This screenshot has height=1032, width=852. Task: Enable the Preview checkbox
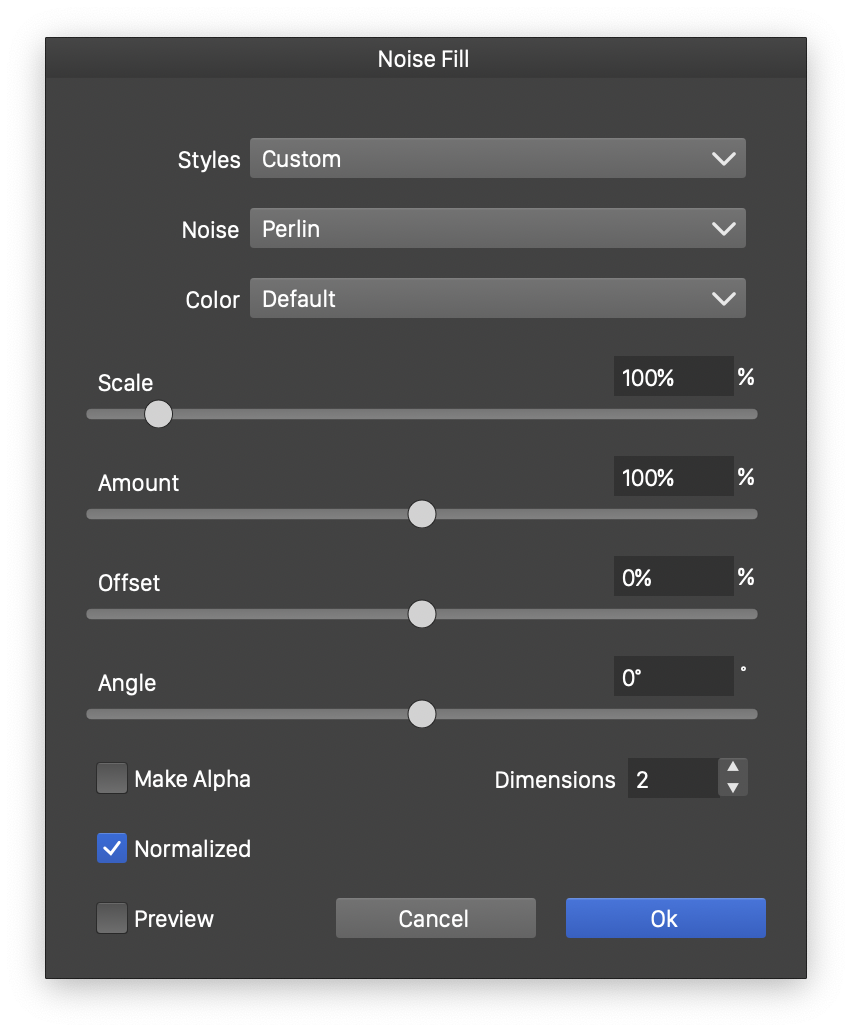coord(112,918)
